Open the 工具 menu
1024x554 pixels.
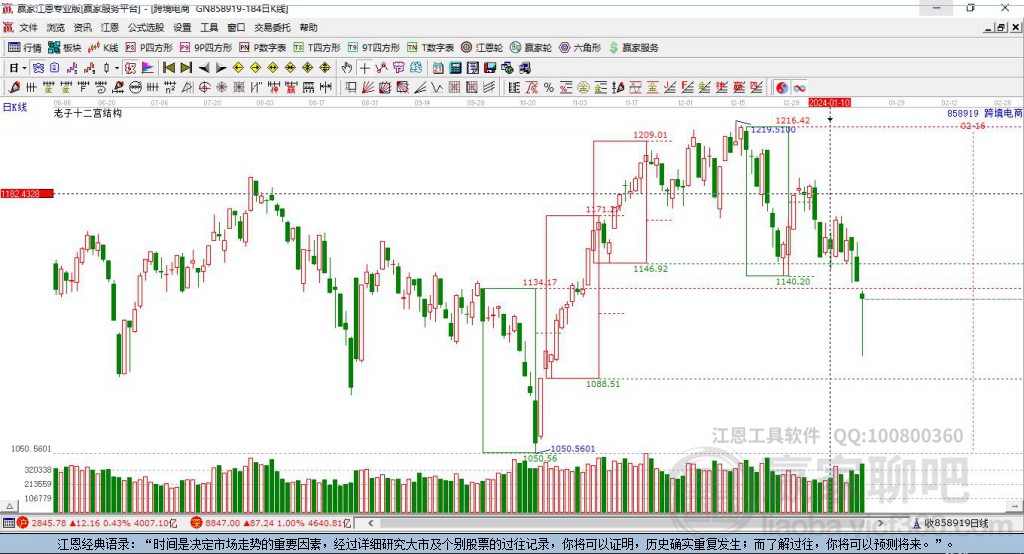coord(209,27)
